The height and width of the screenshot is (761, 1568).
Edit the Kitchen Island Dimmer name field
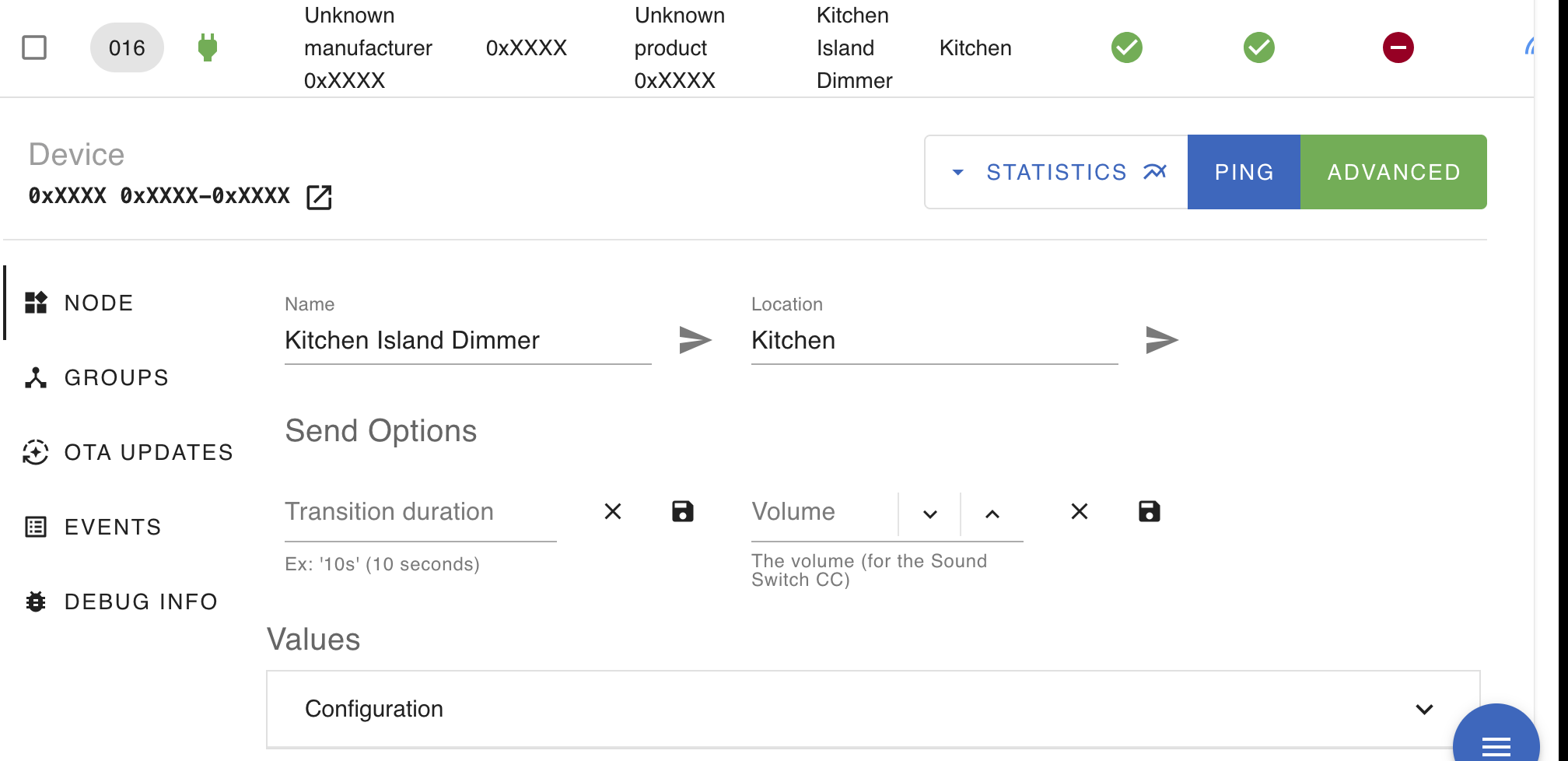pos(467,341)
